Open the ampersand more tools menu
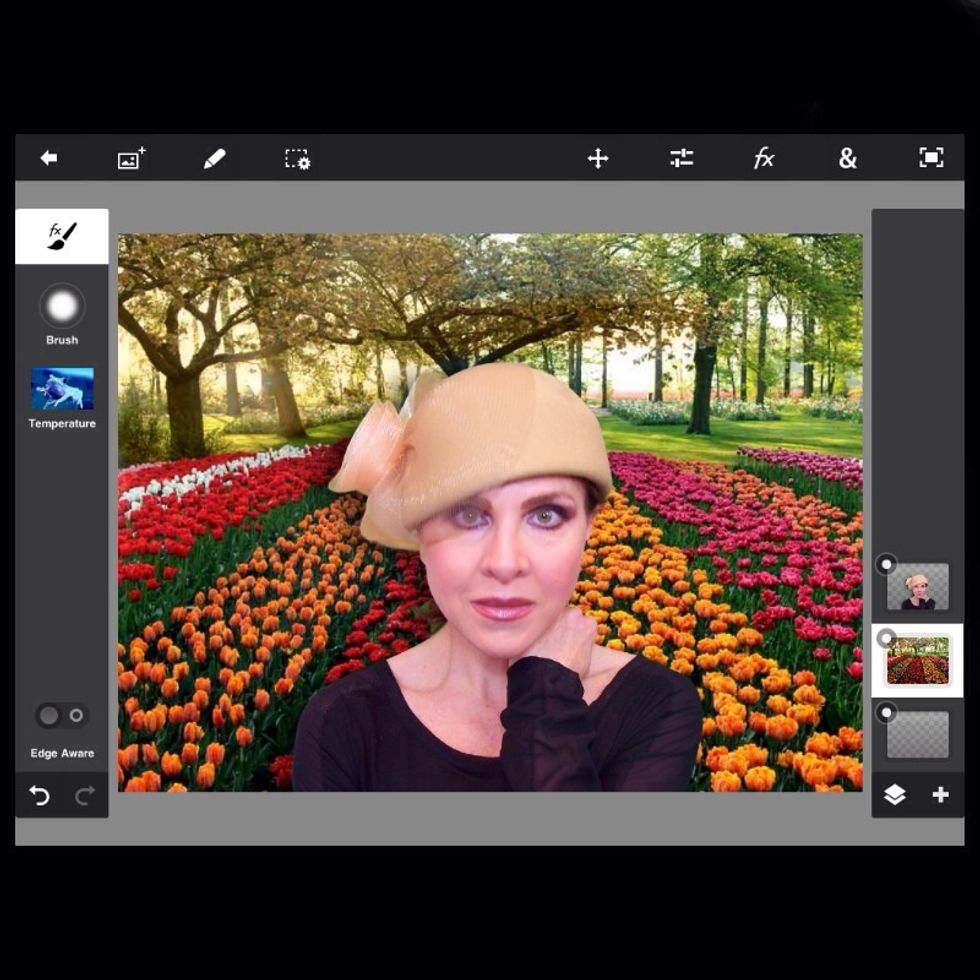The width and height of the screenshot is (980, 980). coord(847,158)
